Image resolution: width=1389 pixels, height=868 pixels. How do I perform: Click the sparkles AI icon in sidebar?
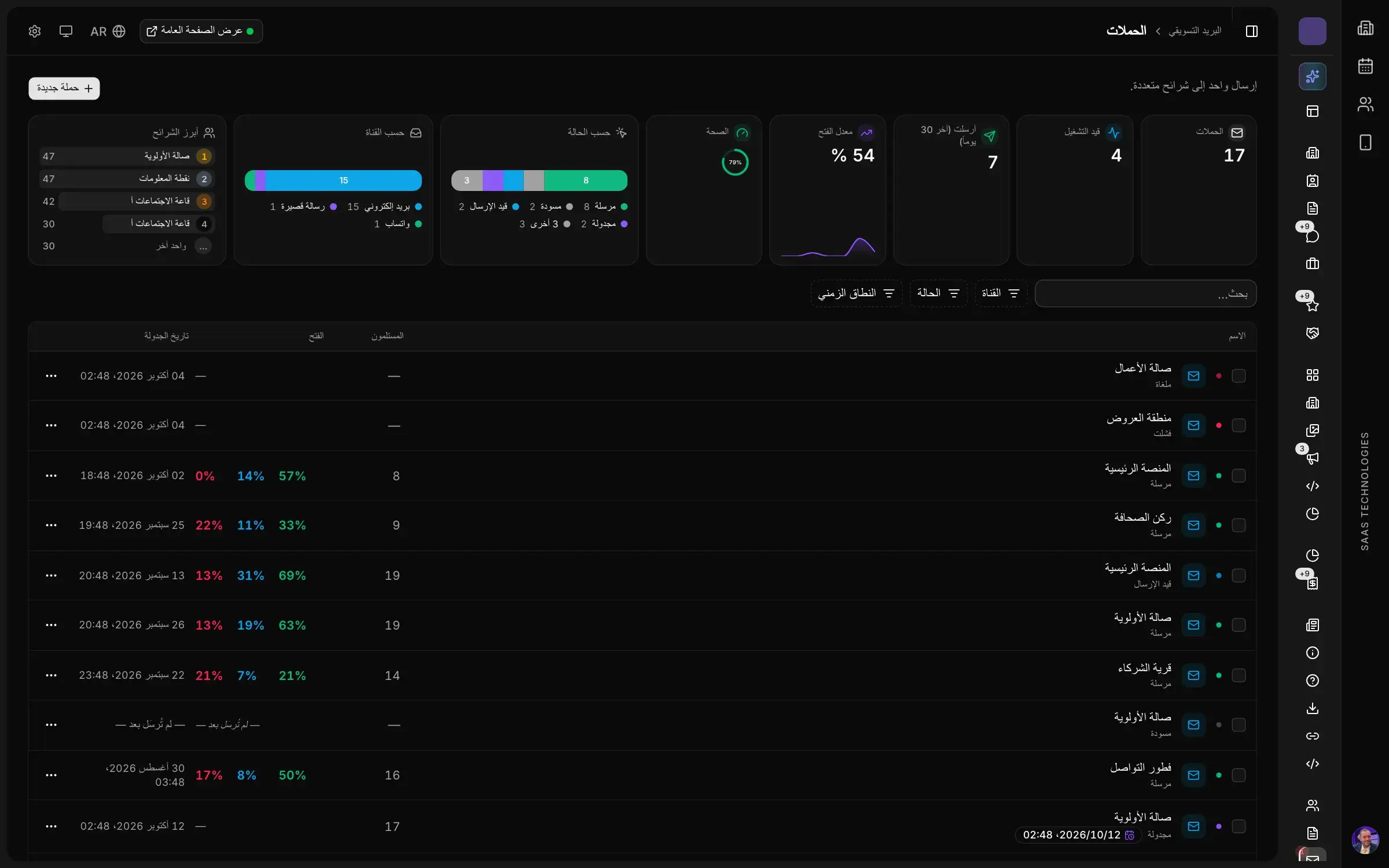[1312, 76]
